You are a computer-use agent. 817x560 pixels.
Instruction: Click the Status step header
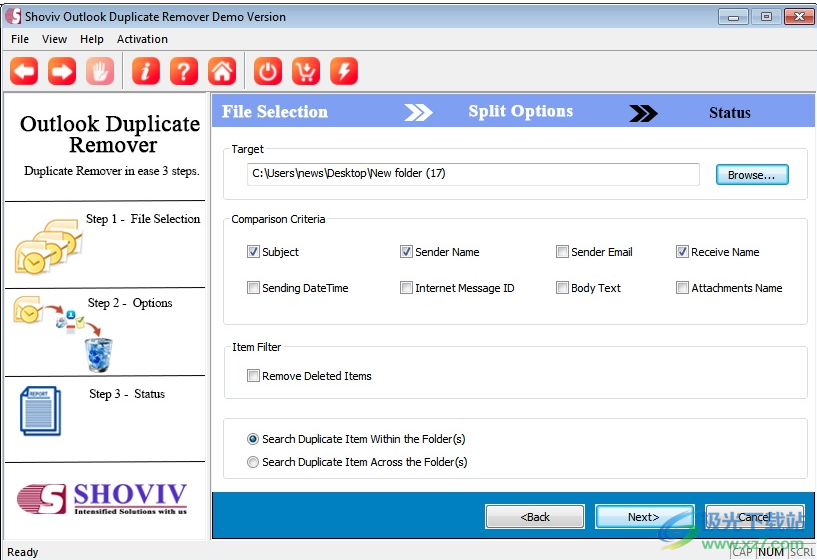pyautogui.click(x=729, y=113)
